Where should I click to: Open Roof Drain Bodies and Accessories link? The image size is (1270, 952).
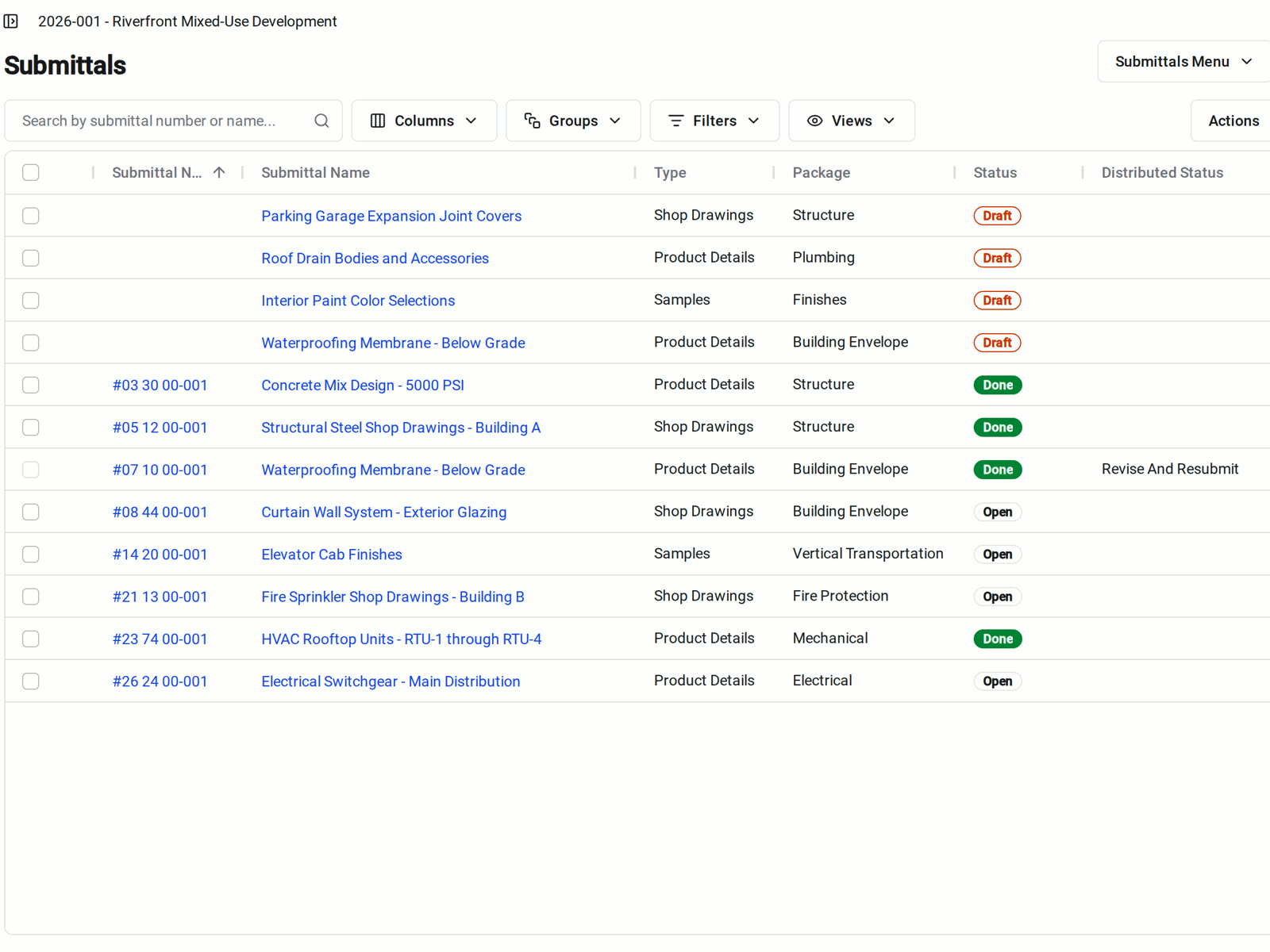375,258
